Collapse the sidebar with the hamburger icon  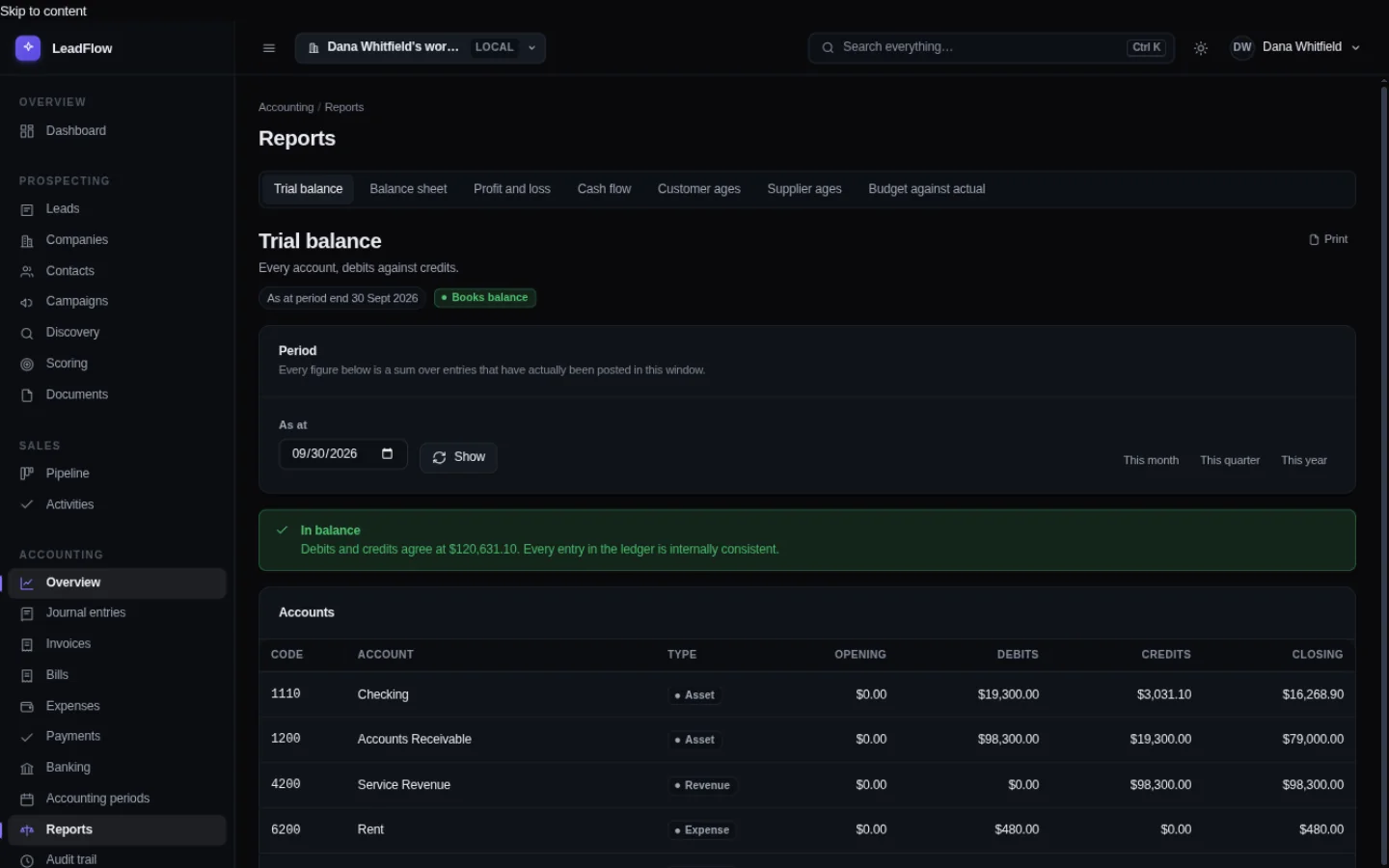pos(269,48)
